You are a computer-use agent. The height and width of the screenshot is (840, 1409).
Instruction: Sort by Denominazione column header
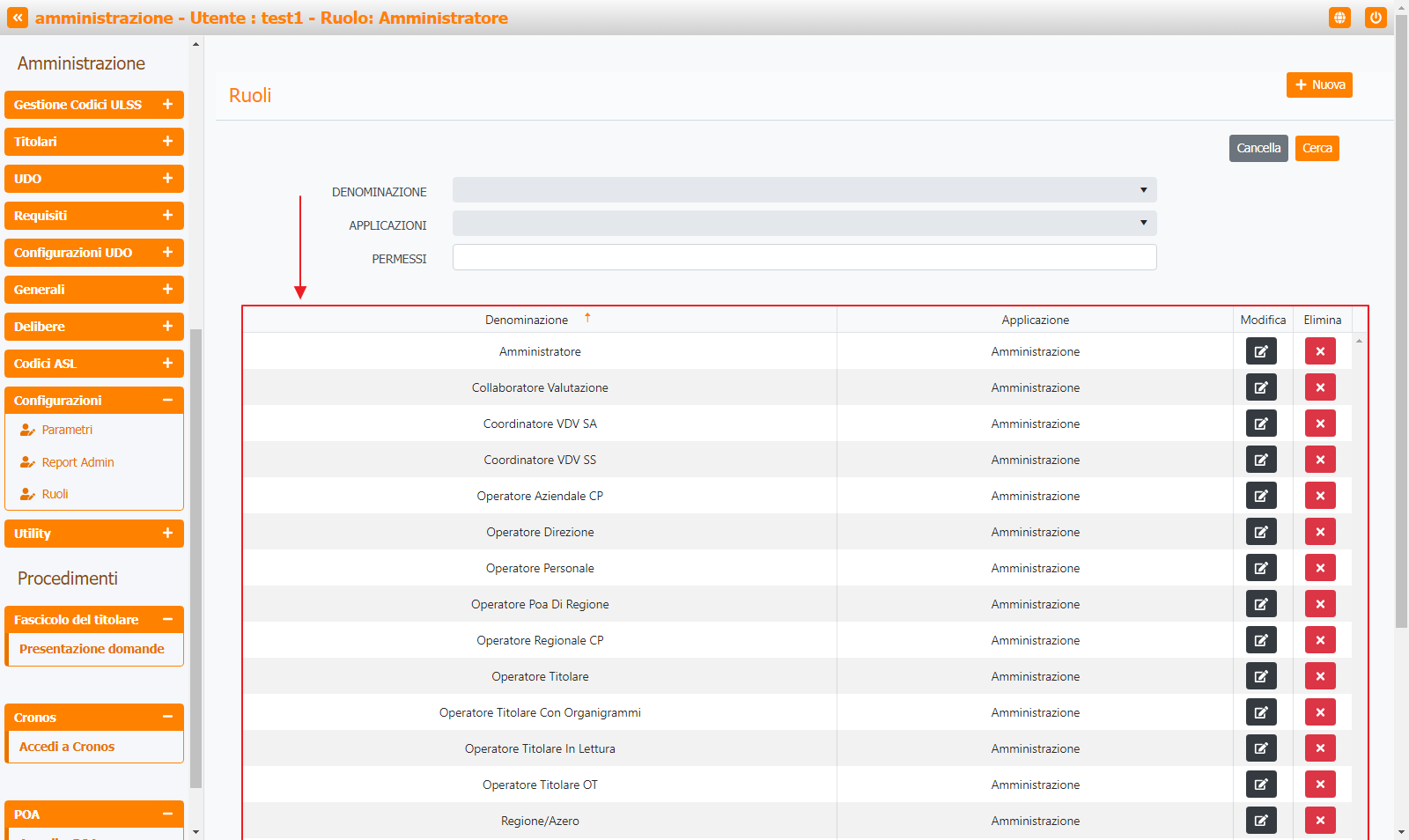pos(527,320)
